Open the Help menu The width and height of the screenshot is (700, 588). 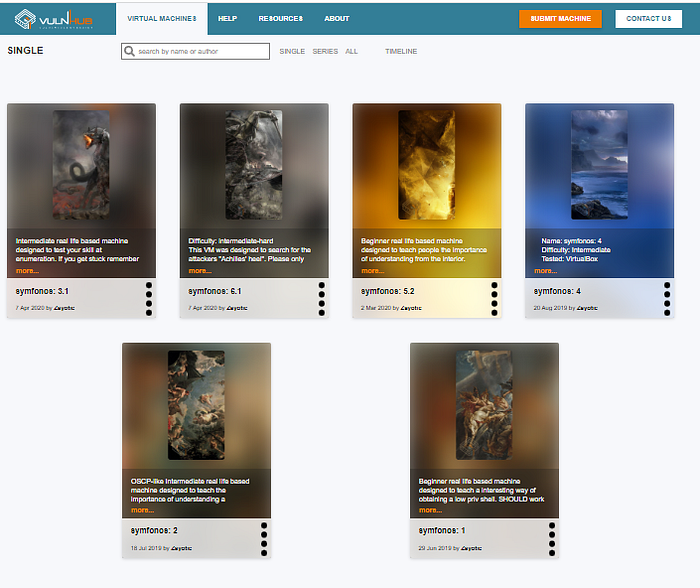(227, 19)
